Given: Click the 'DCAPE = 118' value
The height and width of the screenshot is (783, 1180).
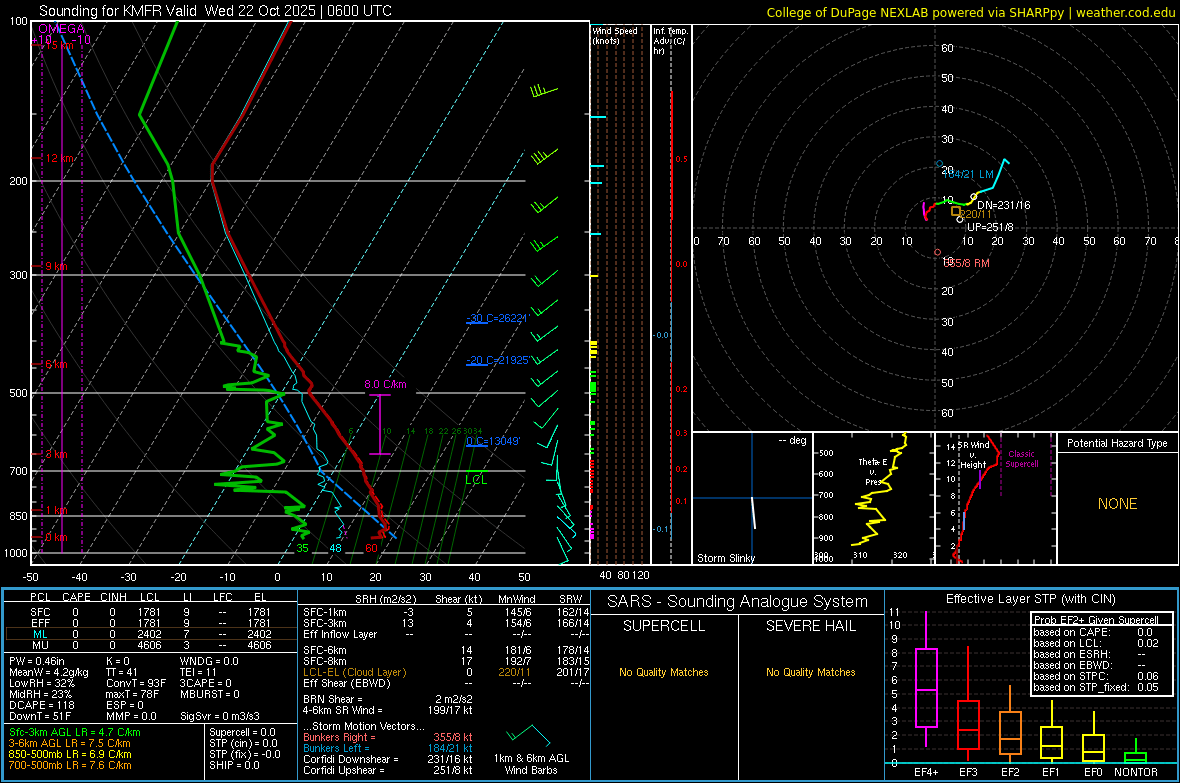Looking at the screenshot, I should point(41,705).
